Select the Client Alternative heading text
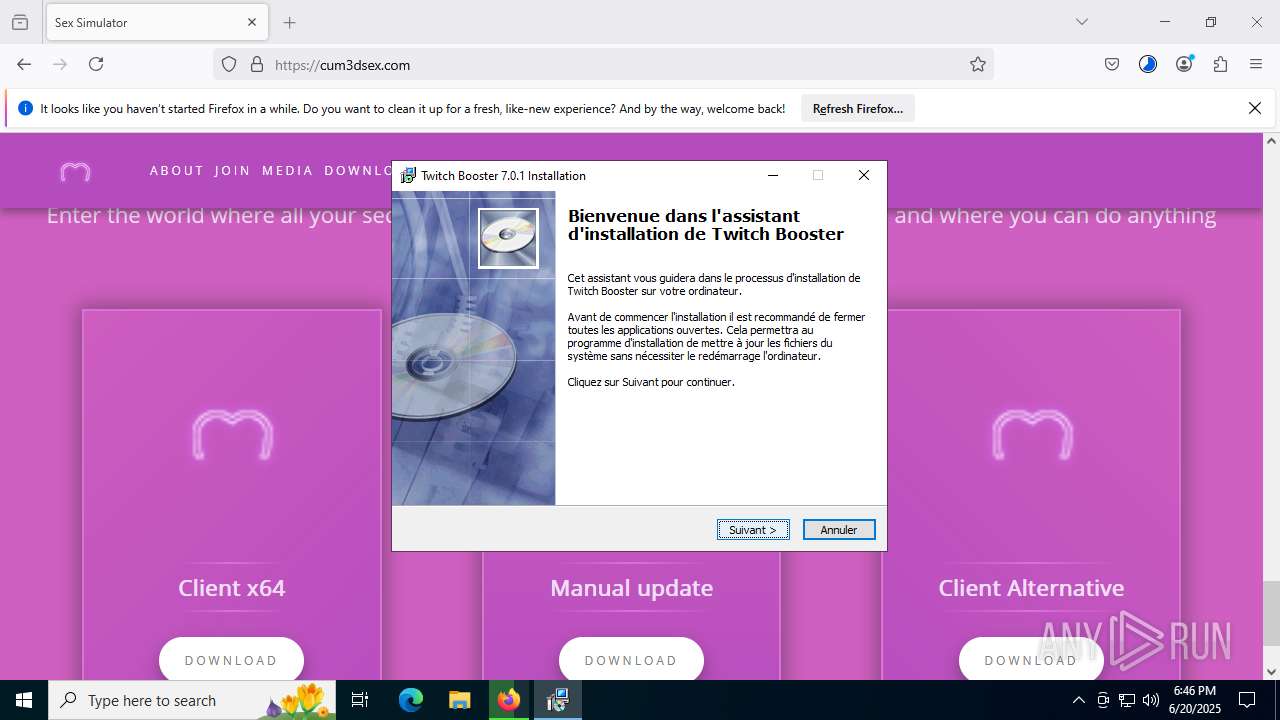 pos(1031,588)
